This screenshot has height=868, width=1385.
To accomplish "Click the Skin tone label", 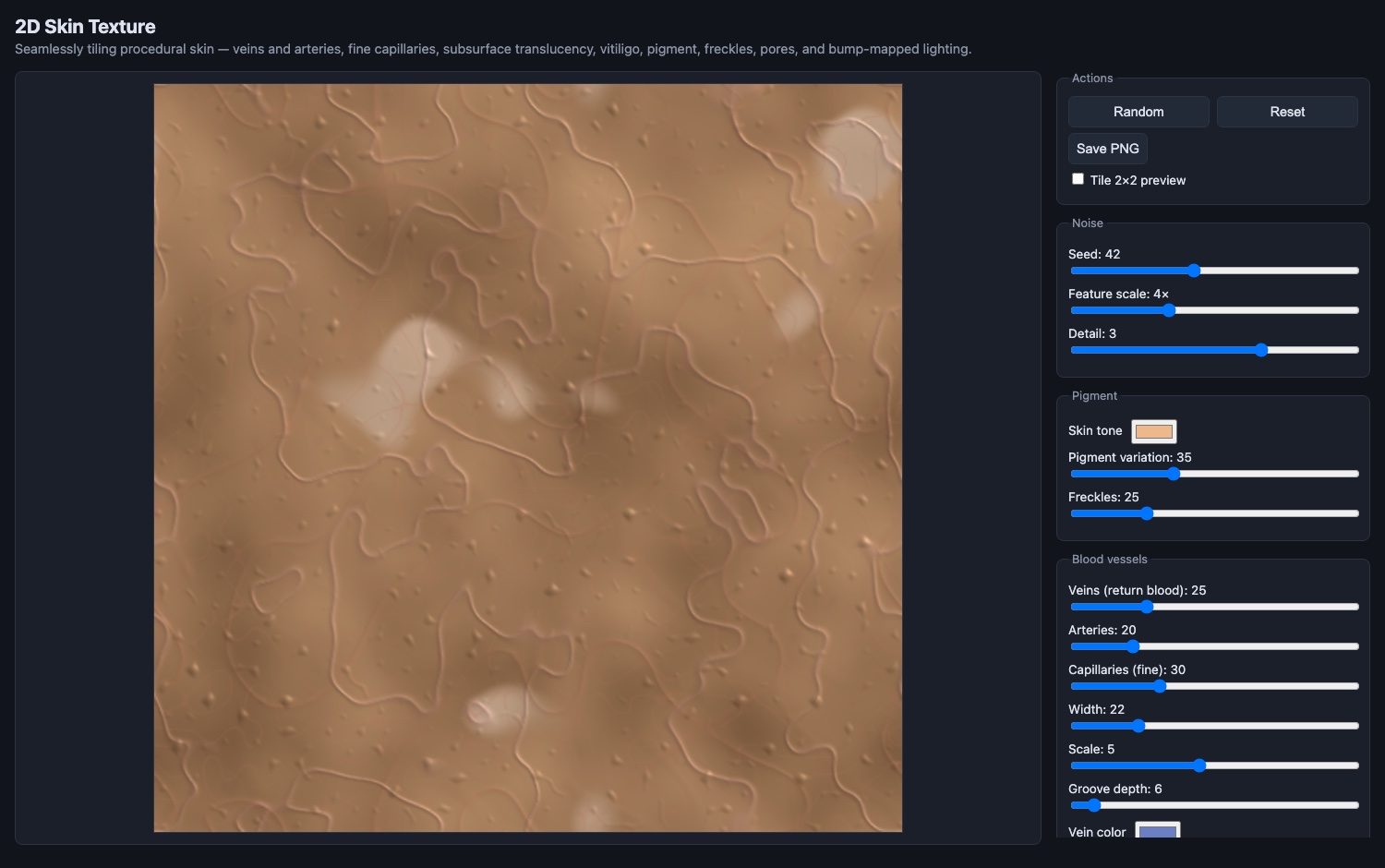I will click(x=1095, y=430).
